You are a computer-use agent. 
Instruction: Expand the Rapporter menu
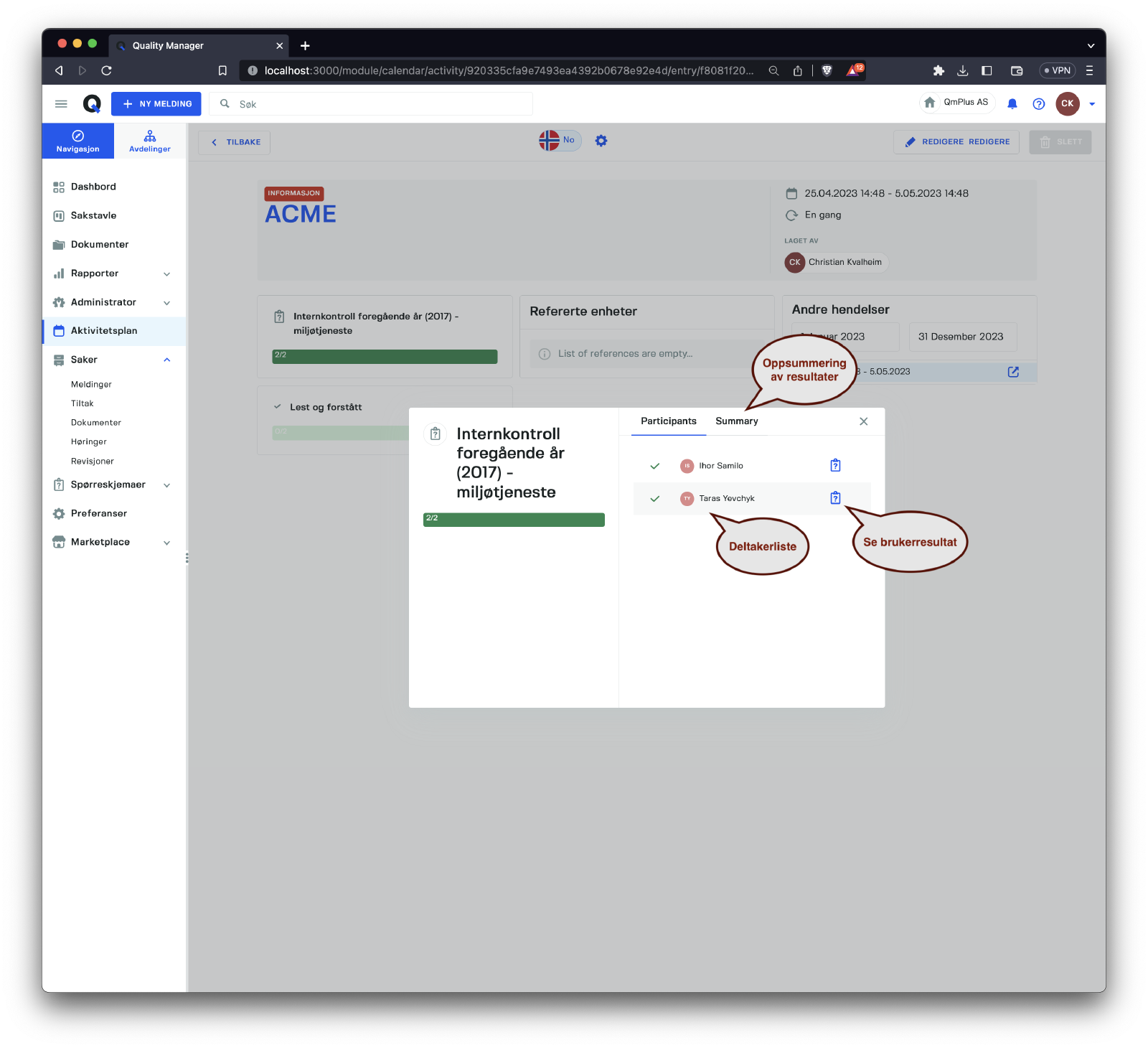166,273
